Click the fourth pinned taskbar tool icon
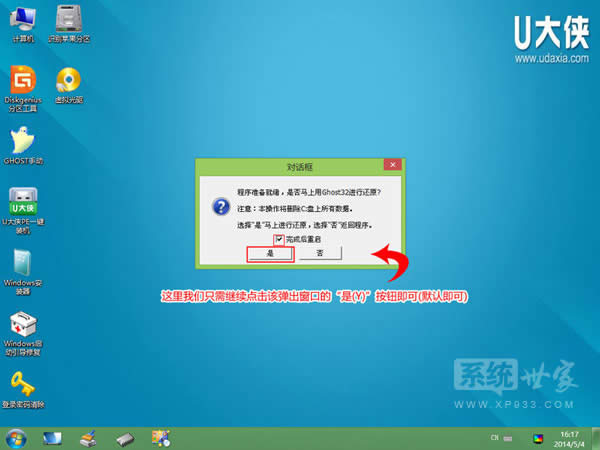The height and width of the screenshot is (450, 600). tap(160, 438)
